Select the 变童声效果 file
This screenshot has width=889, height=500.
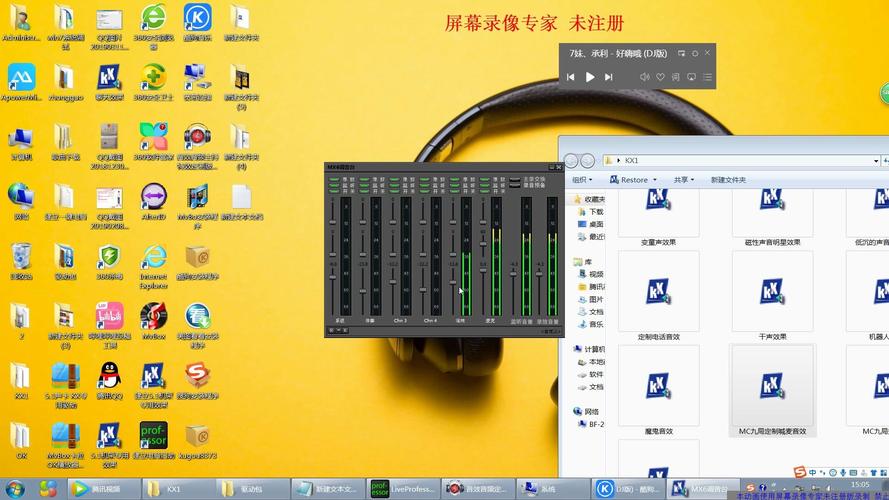point(658,220)
